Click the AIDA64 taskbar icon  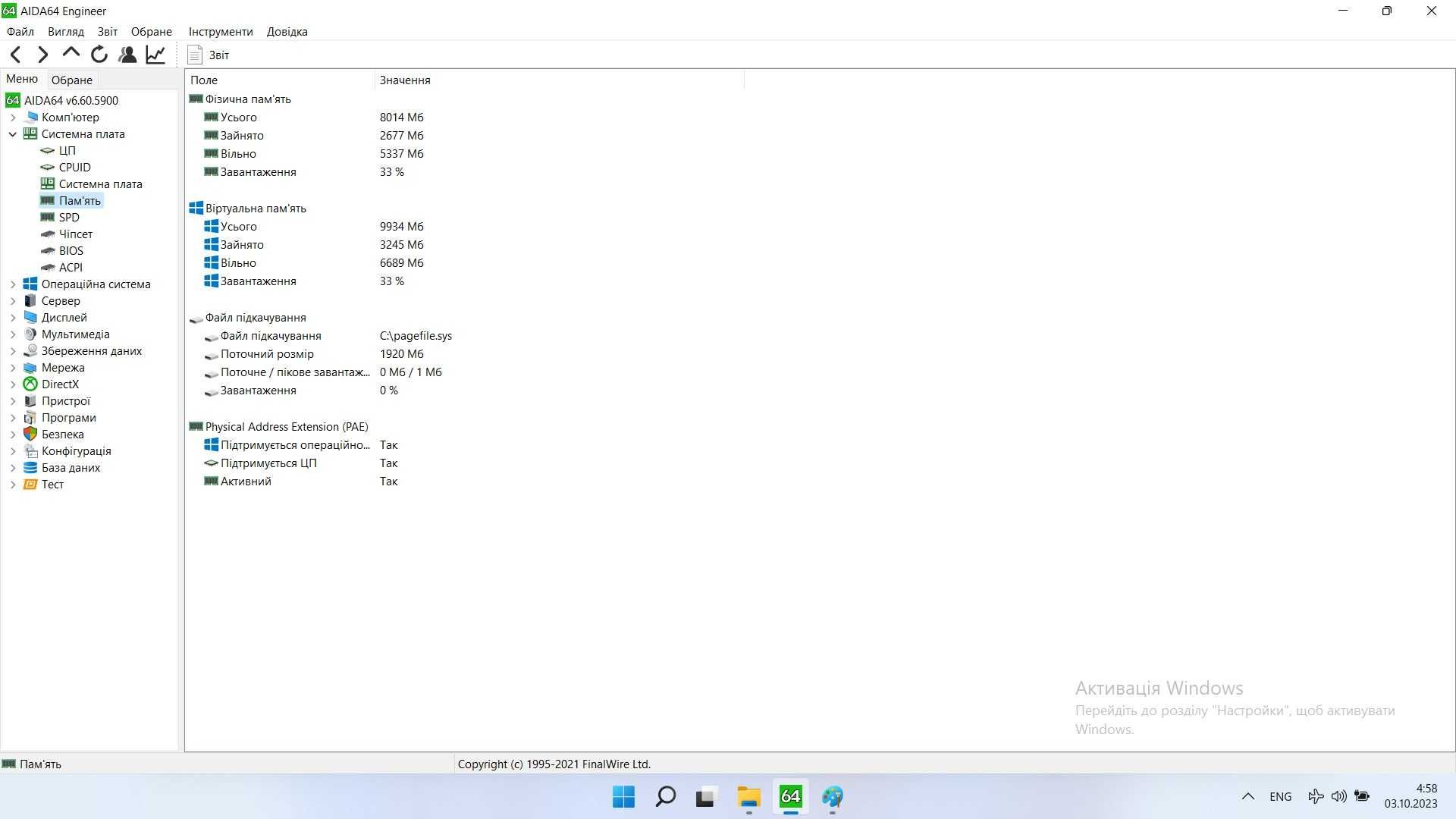click(x=790, y=797)
